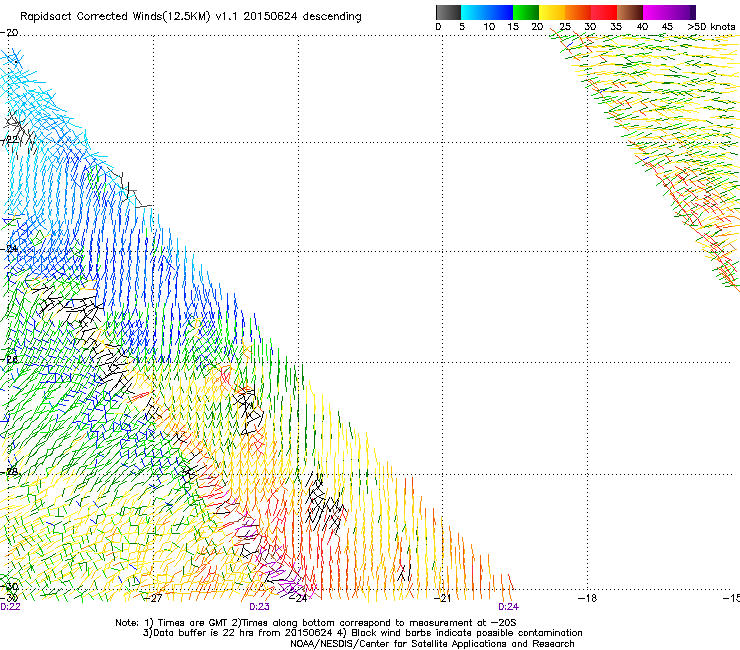This screenshot has height=650, width=740.
Task: Click the latitude axis label '-30'
Action: coord(9,587)
